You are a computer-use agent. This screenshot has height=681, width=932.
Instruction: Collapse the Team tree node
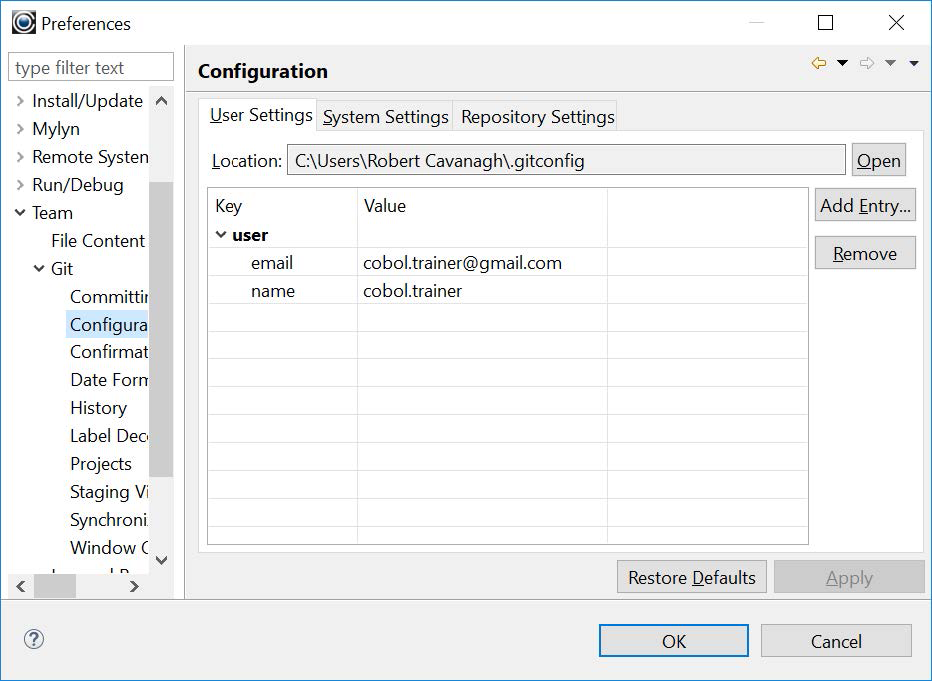20,213
